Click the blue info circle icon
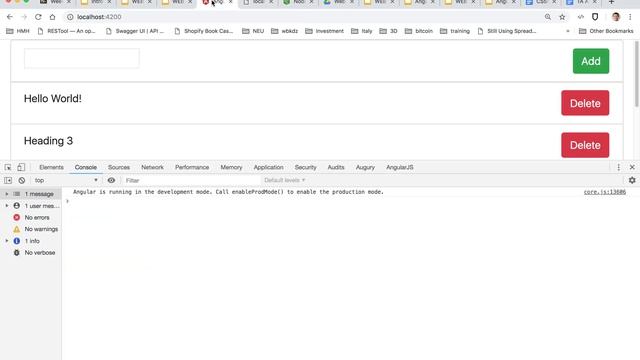 pyautogui.click(x=17, y=241)
